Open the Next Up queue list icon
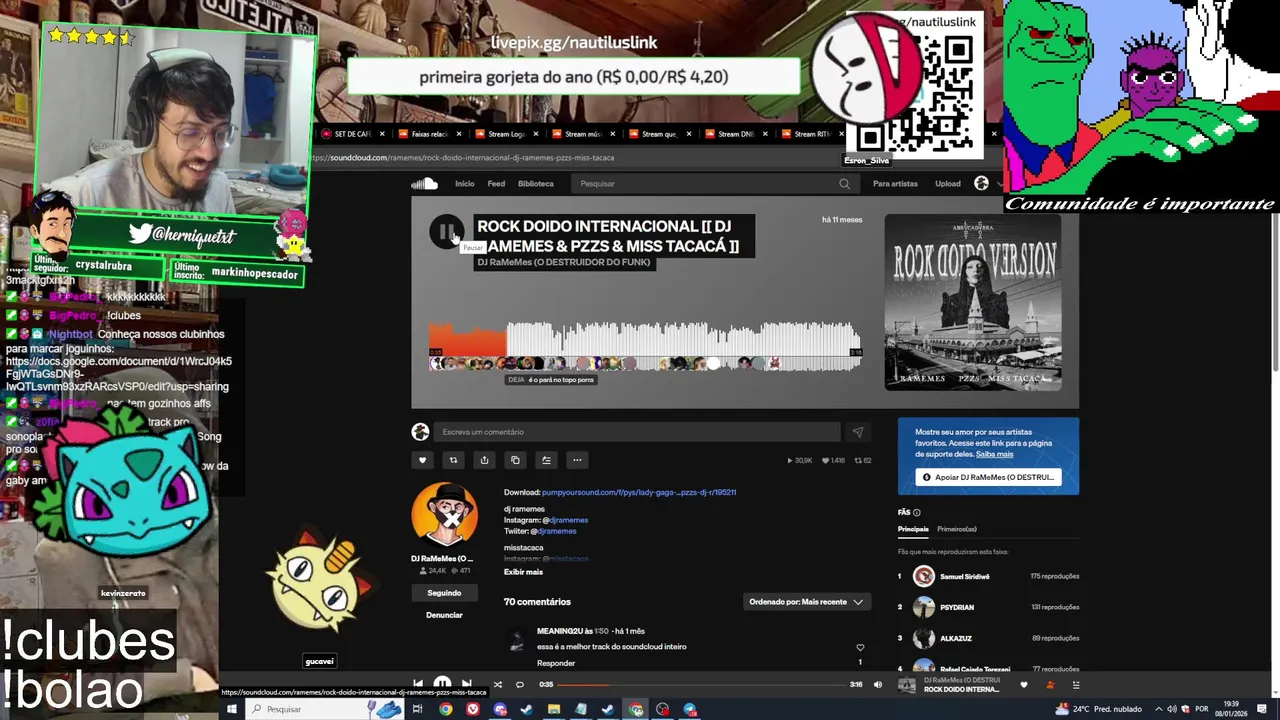 click(1076, 685)
